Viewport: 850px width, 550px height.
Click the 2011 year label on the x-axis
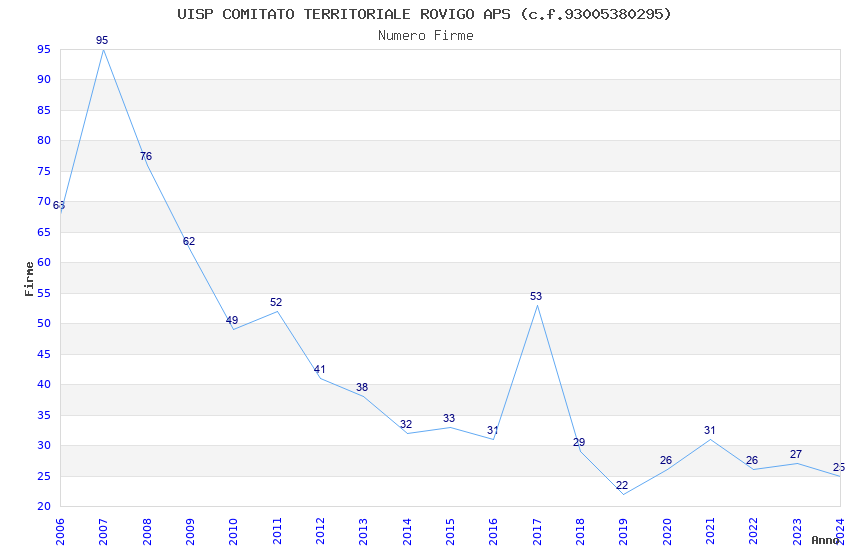[x=276, y=532]
